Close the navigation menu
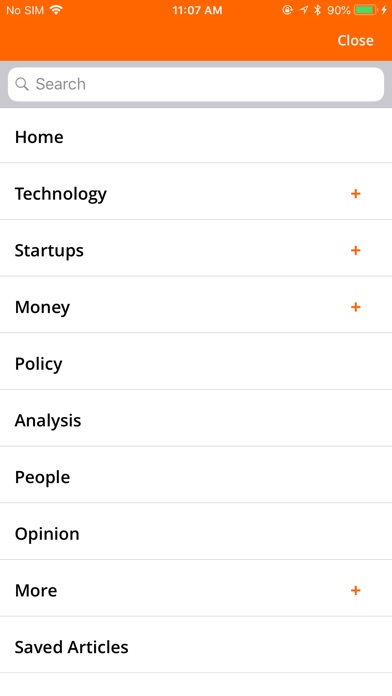This screenshot has width=392, height=696. pyautogui.click(x=355, y=40)
